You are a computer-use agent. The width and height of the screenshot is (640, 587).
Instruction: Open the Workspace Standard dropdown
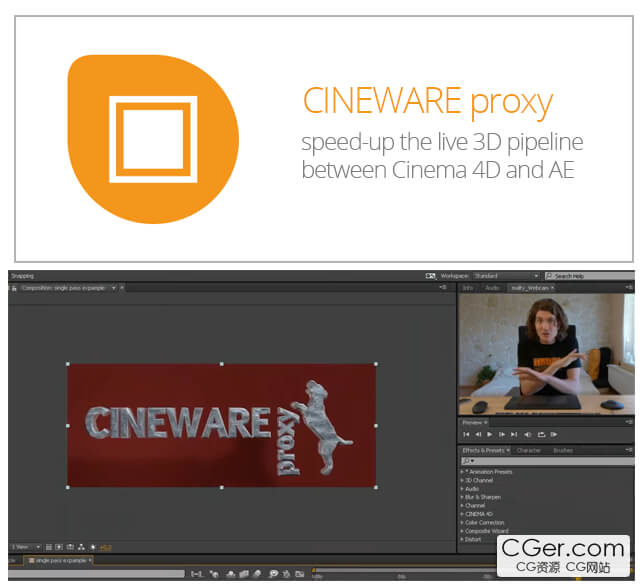pos(506,276)
